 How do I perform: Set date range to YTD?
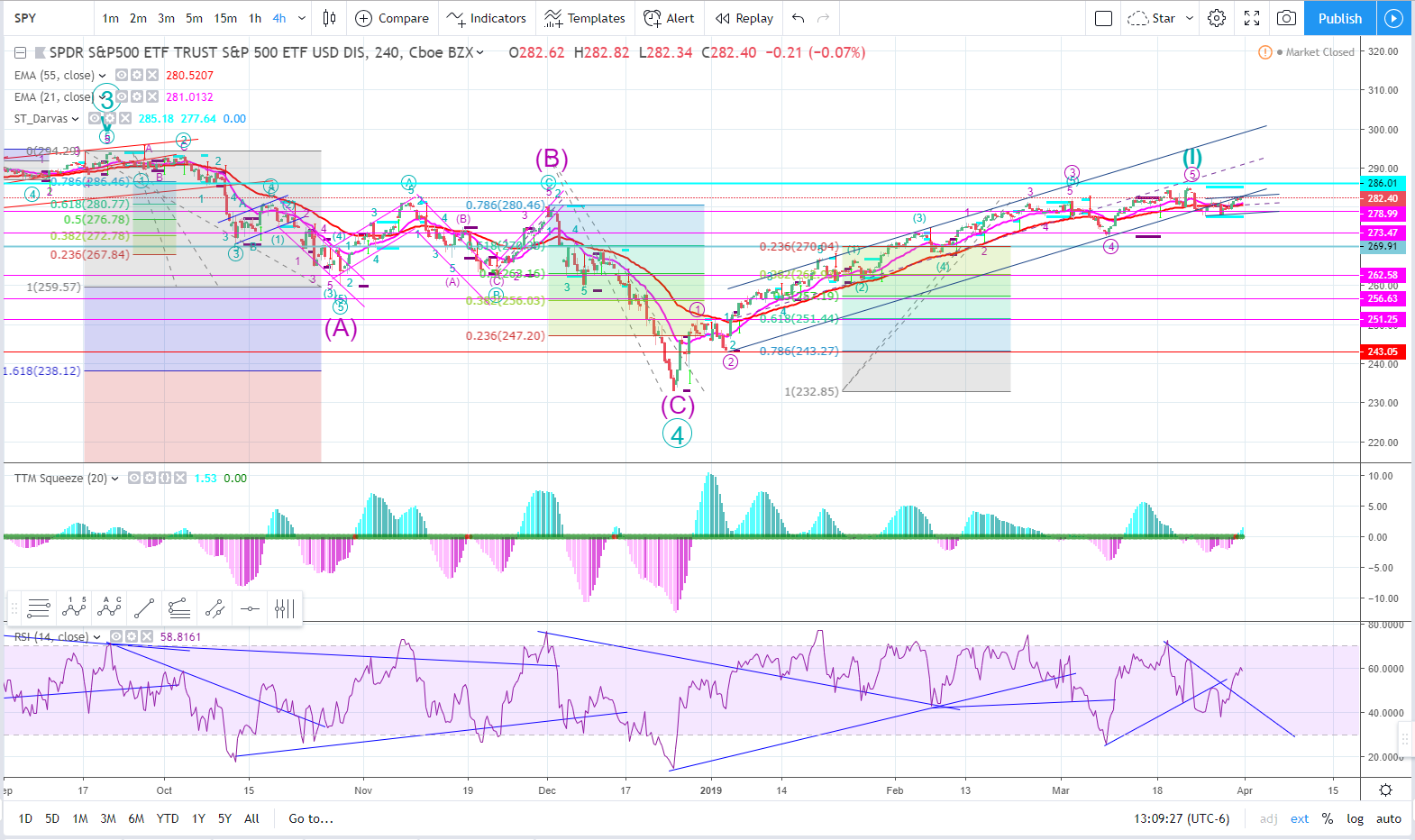tap(168, 818)
